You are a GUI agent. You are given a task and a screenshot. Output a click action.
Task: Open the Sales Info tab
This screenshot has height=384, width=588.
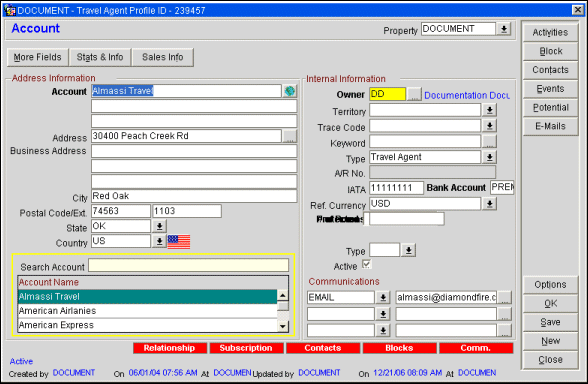point(163,57)
